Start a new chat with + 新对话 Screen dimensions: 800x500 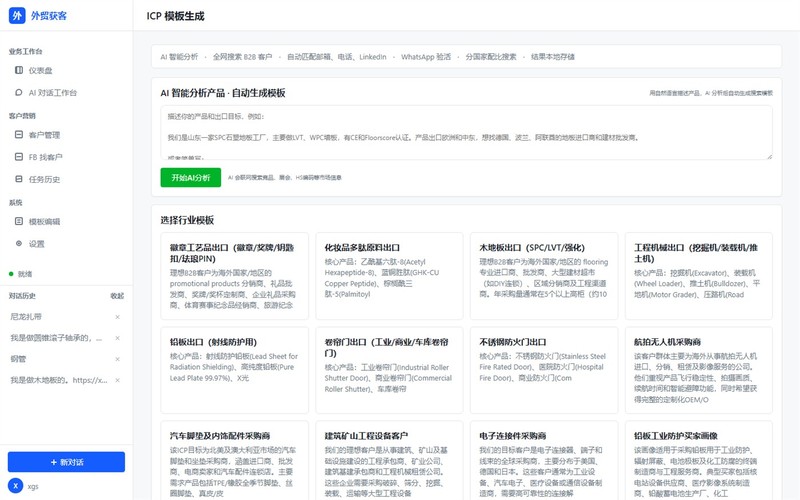(66, 462)
